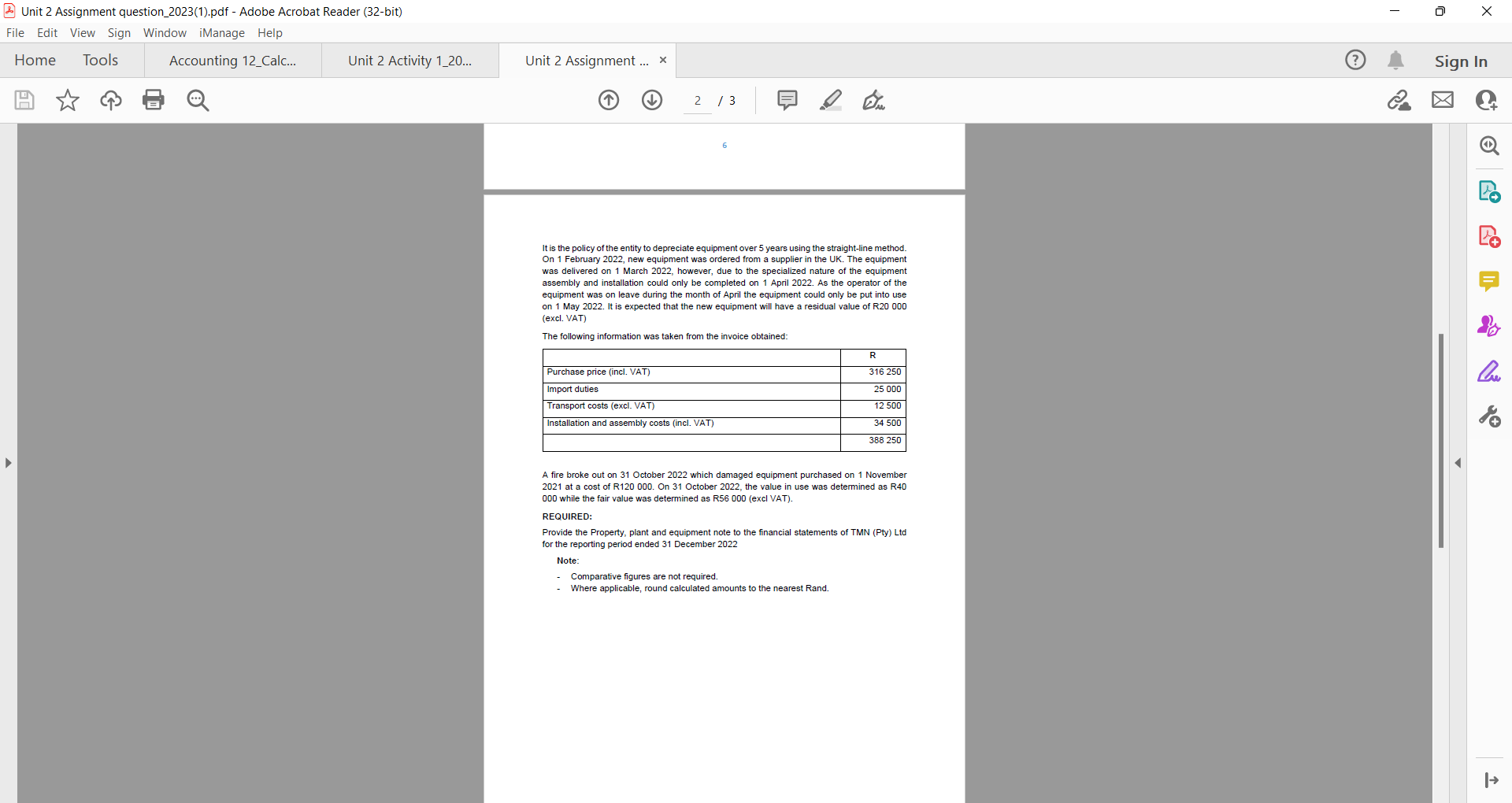Image resolution: width=1512 pixels, height=803 pixels.
Task: Go to the next page
Action: click(x=652, y=100)
